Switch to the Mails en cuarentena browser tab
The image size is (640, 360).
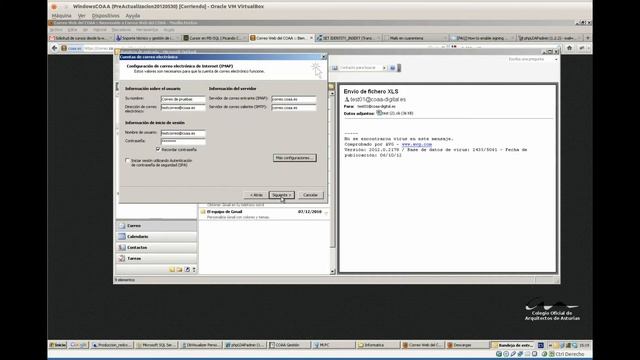click(415, 38)
